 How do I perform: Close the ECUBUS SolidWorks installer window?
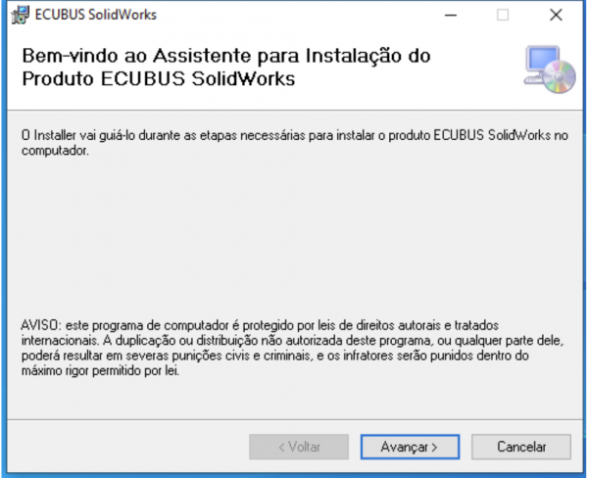click(556, 15)
